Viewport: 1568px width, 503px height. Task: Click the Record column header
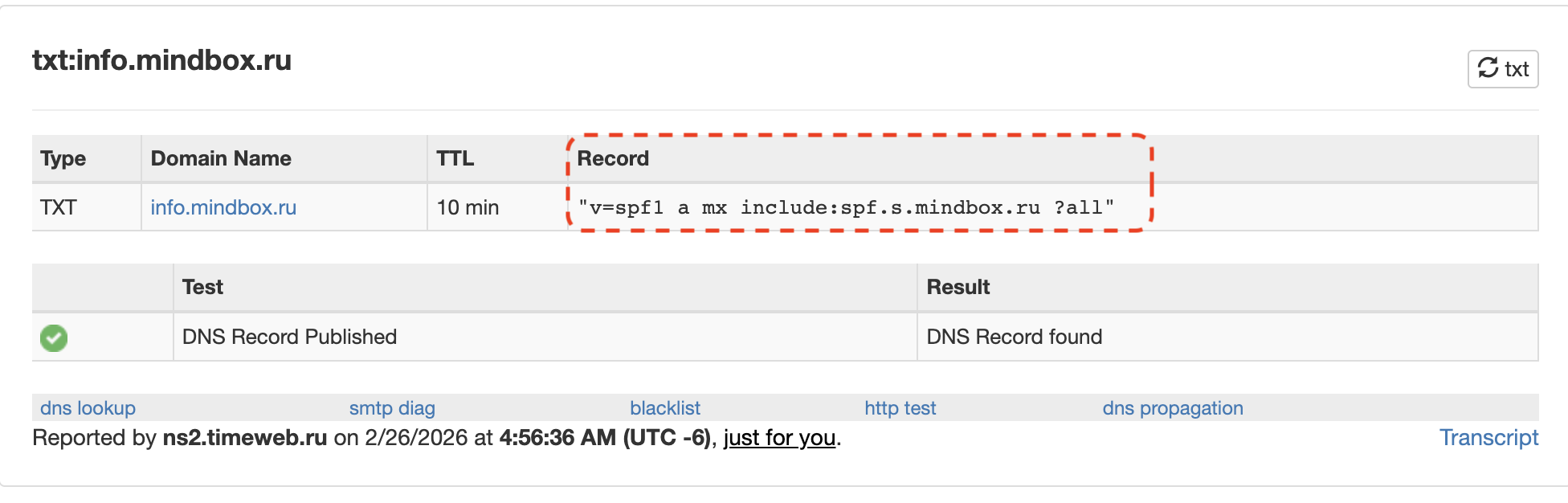click(613, 158)
